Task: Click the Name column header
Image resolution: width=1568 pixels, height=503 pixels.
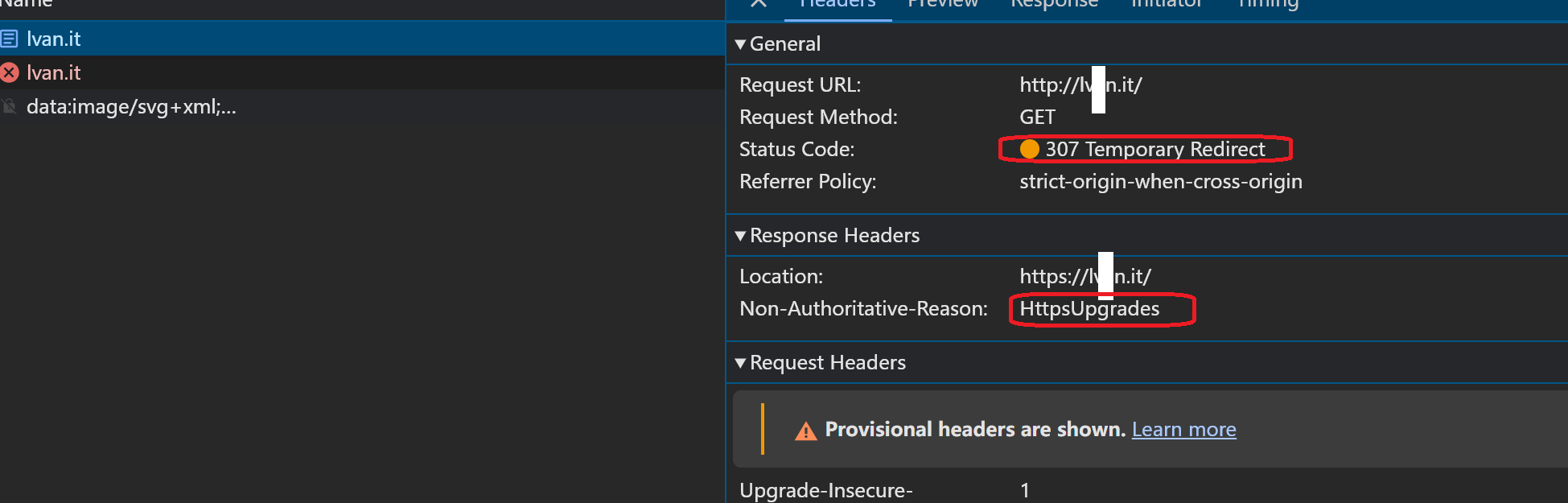Action: 26,4
